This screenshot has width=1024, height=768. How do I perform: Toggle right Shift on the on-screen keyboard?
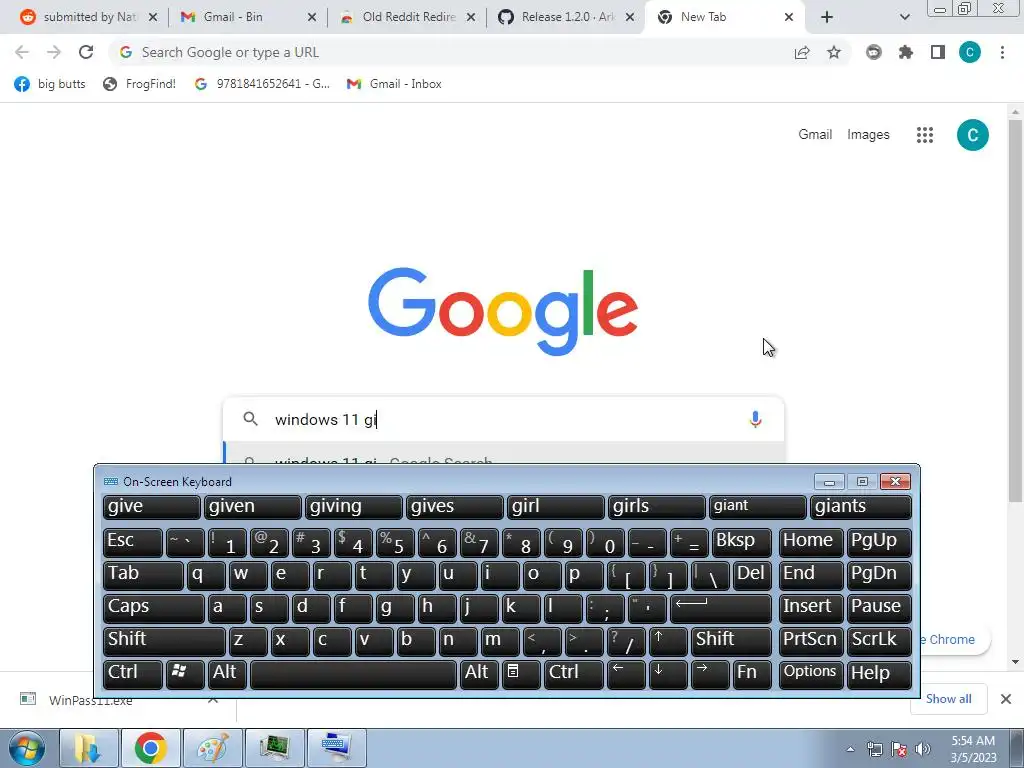click(x=731, y=641)
